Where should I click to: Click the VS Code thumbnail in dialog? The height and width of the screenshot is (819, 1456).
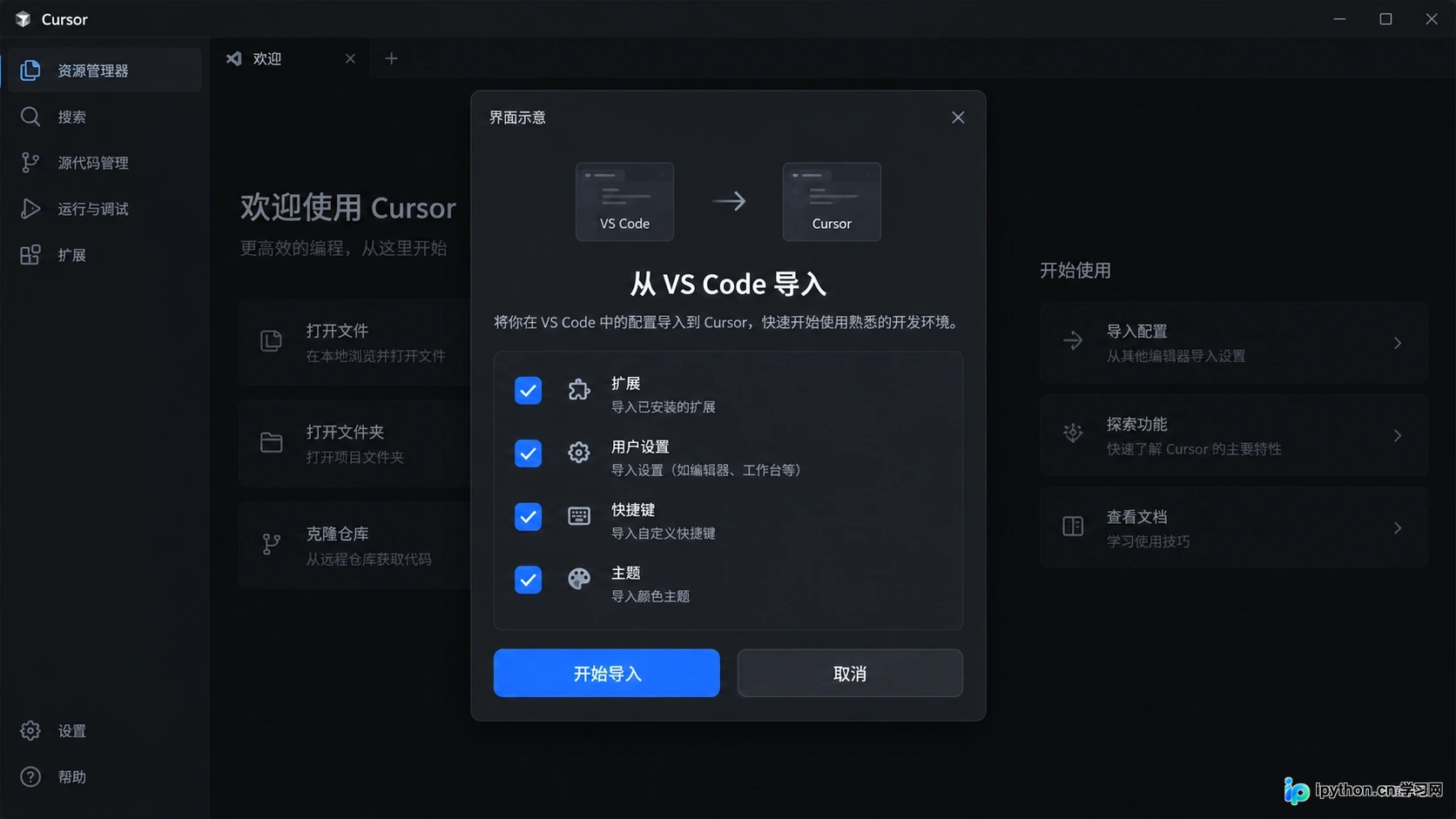(x=624, y=201)
